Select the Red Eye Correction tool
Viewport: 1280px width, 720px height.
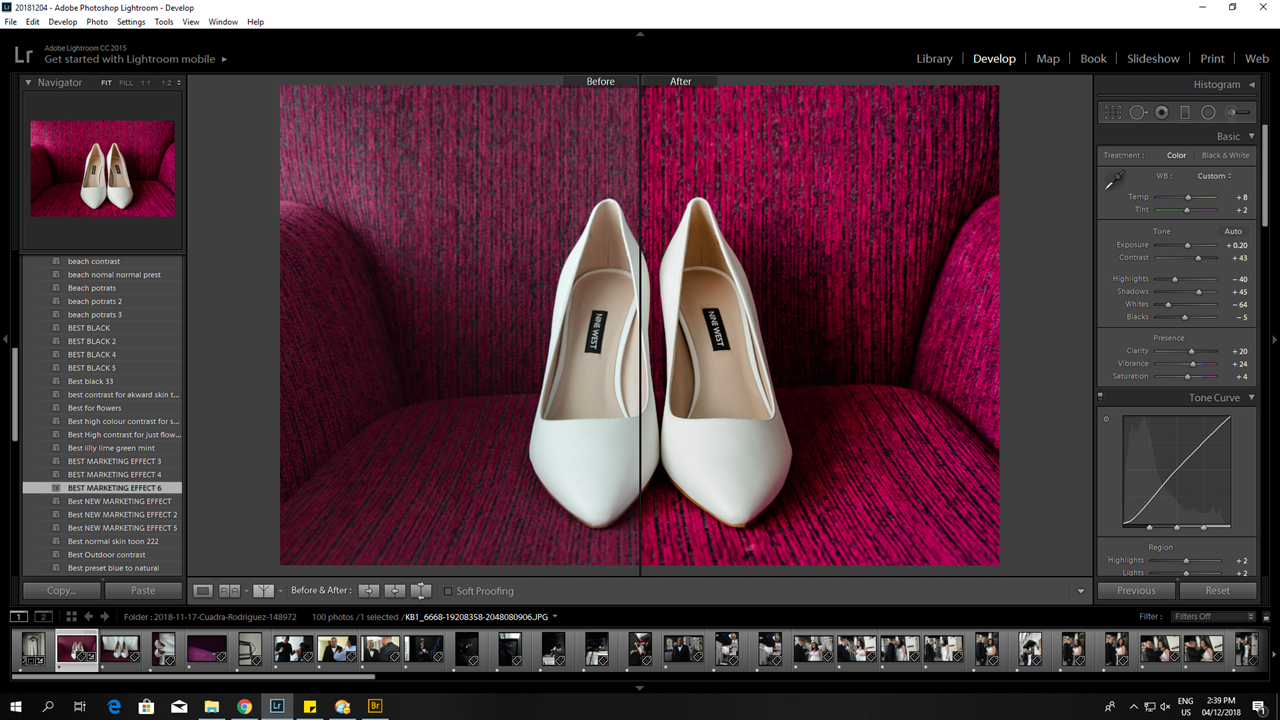coord(1161,113)
